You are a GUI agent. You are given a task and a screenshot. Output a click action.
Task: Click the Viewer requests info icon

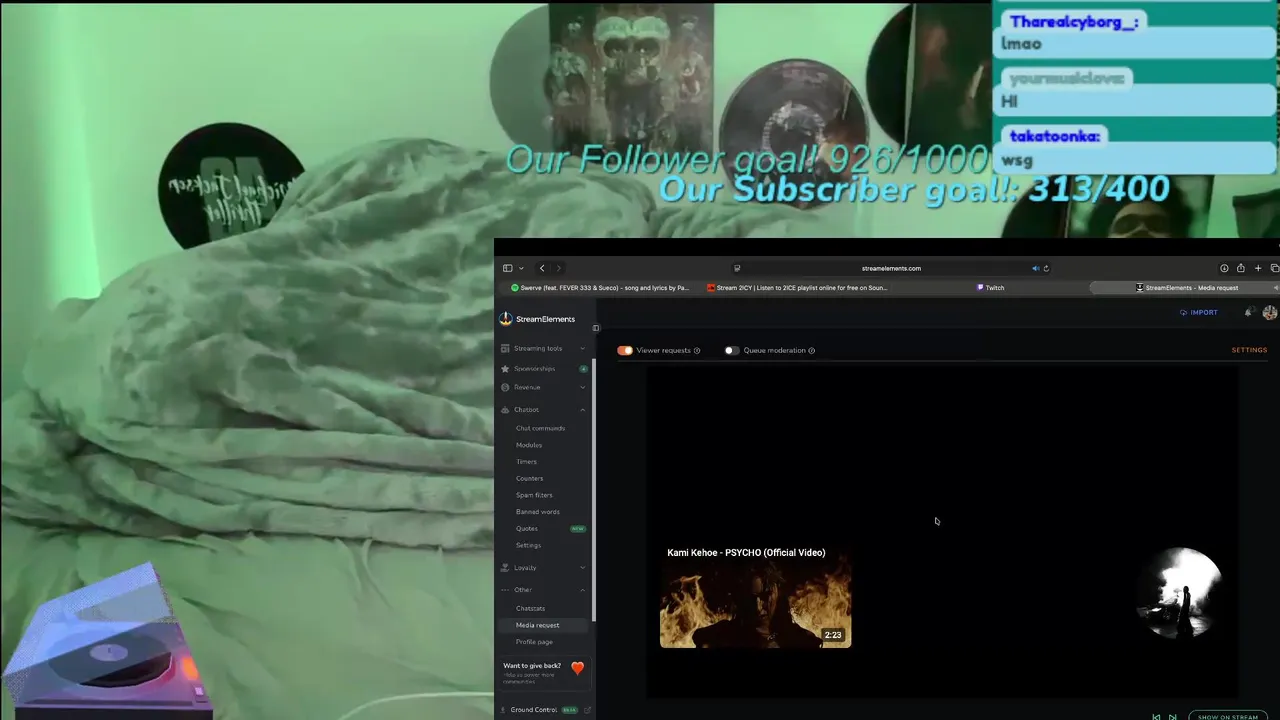coord(697,351)
